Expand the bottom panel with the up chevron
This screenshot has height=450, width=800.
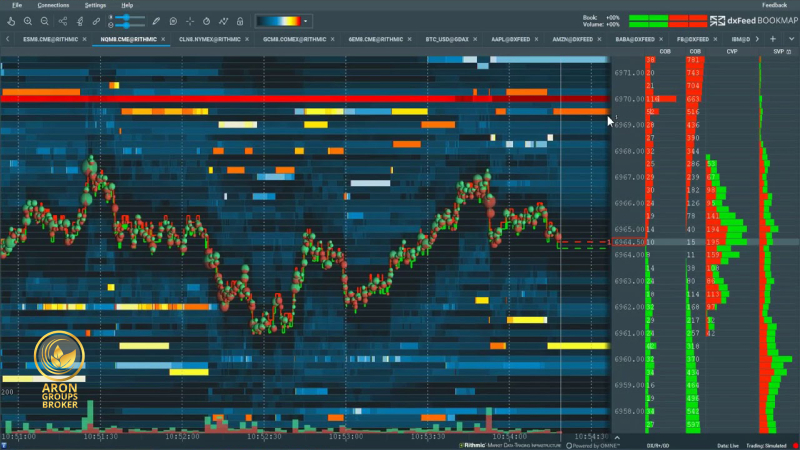click(x=617, y=438)
